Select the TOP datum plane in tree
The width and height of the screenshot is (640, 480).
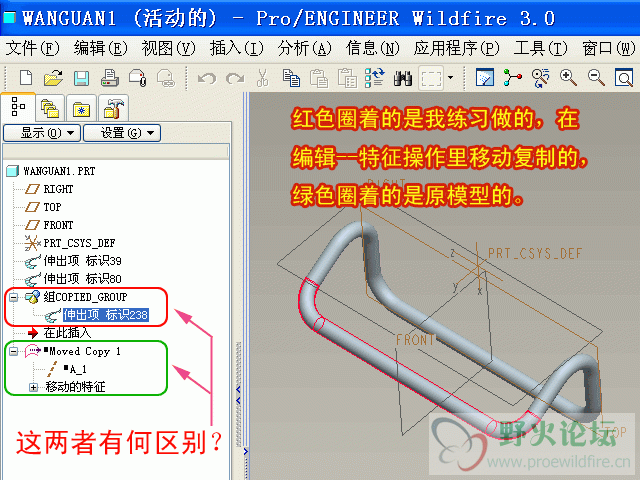[52, 207]
